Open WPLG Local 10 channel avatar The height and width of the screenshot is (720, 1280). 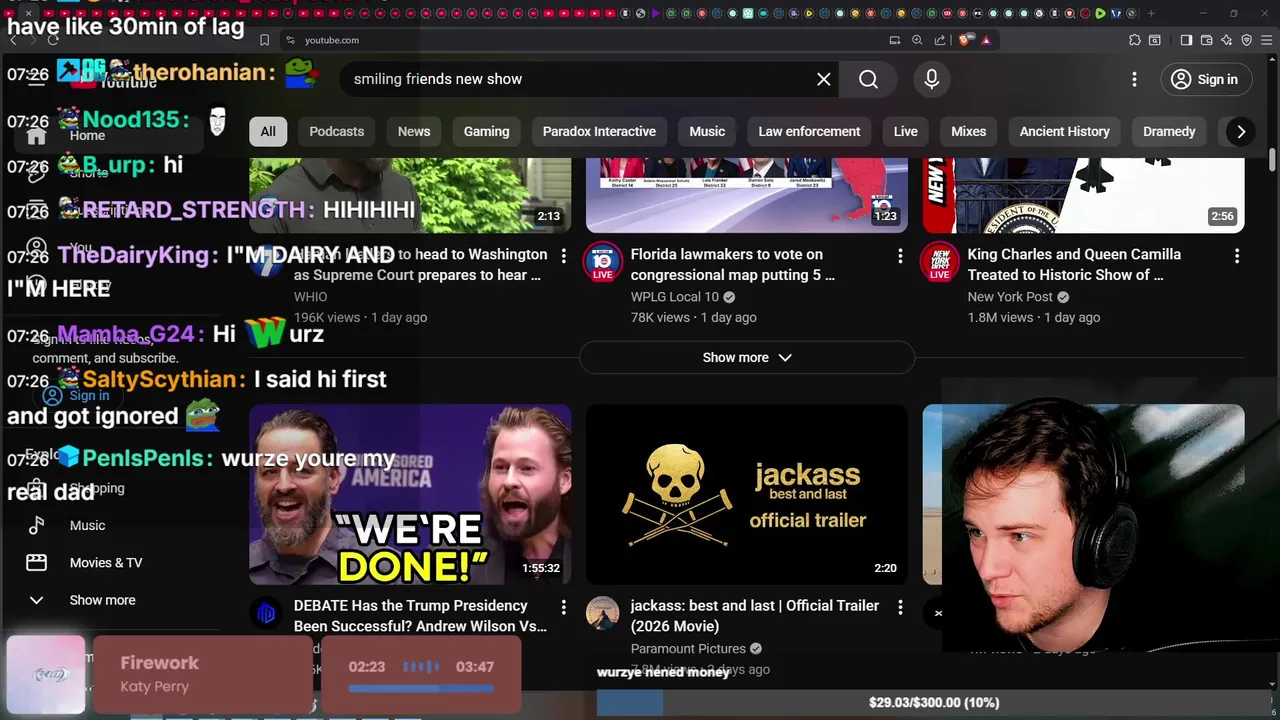click(603, 262)
